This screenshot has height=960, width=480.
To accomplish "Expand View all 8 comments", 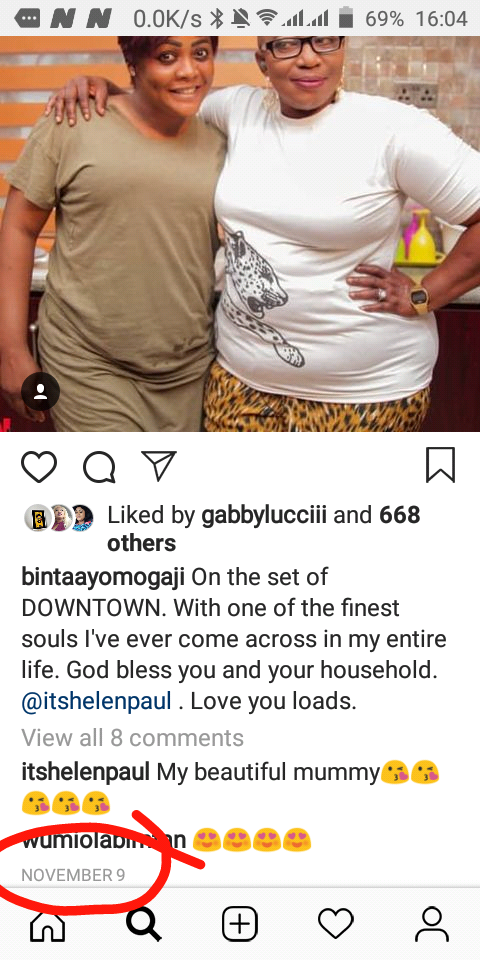I will (132, 738).
